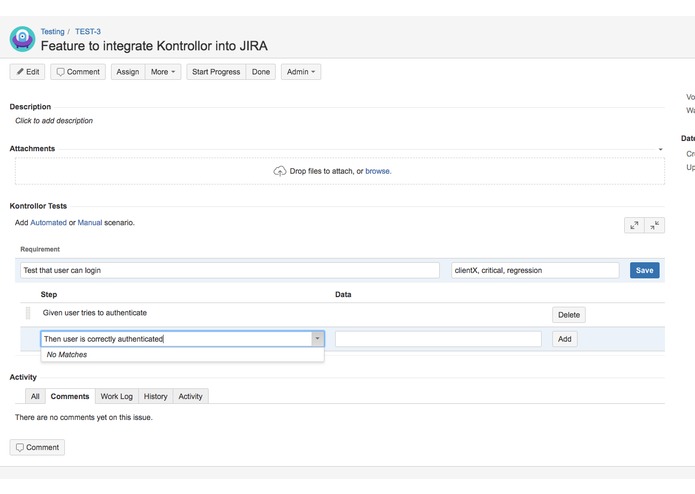Add the new step with Add button

pos(565,339)
